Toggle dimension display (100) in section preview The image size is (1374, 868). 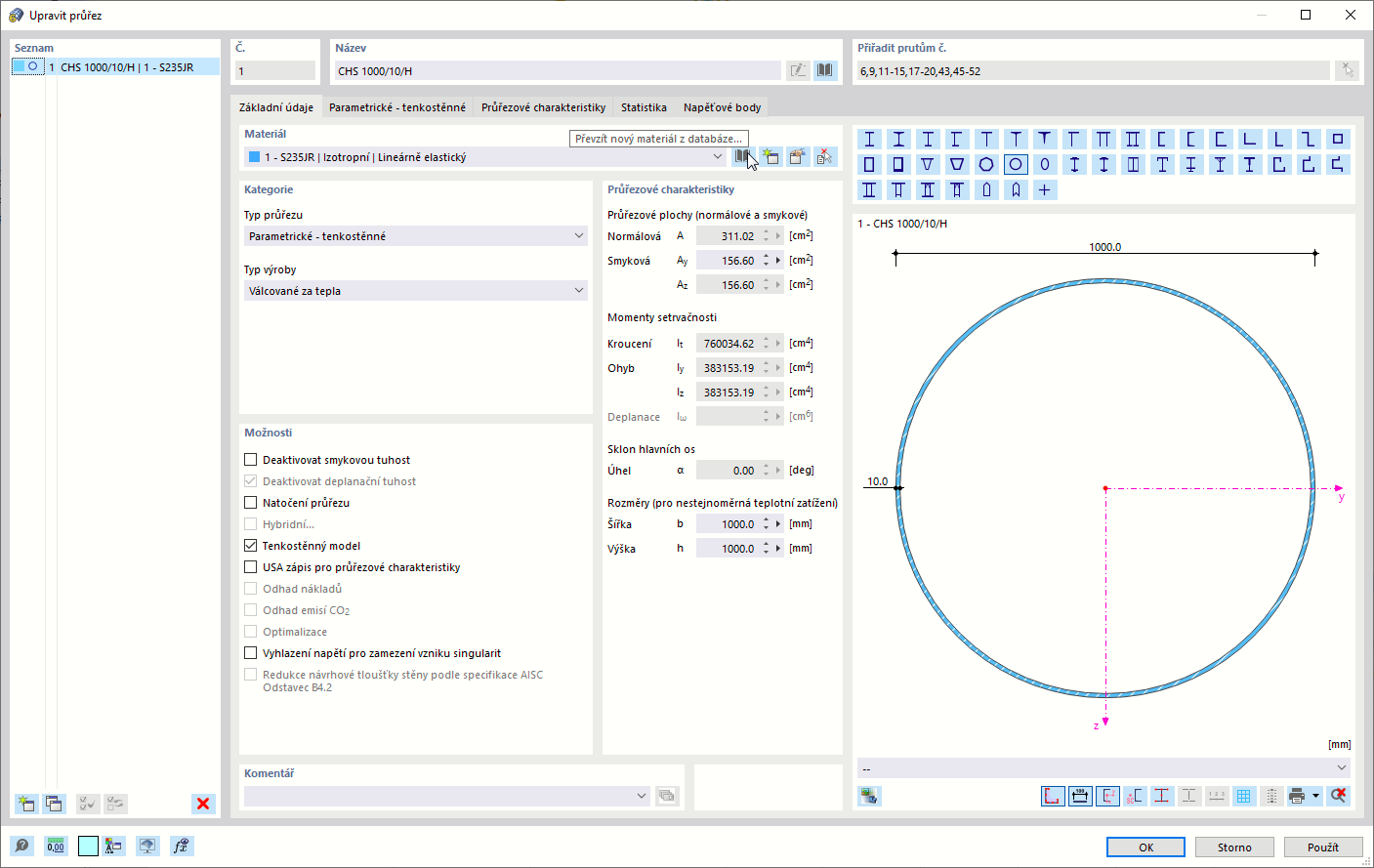(1080, 796)
